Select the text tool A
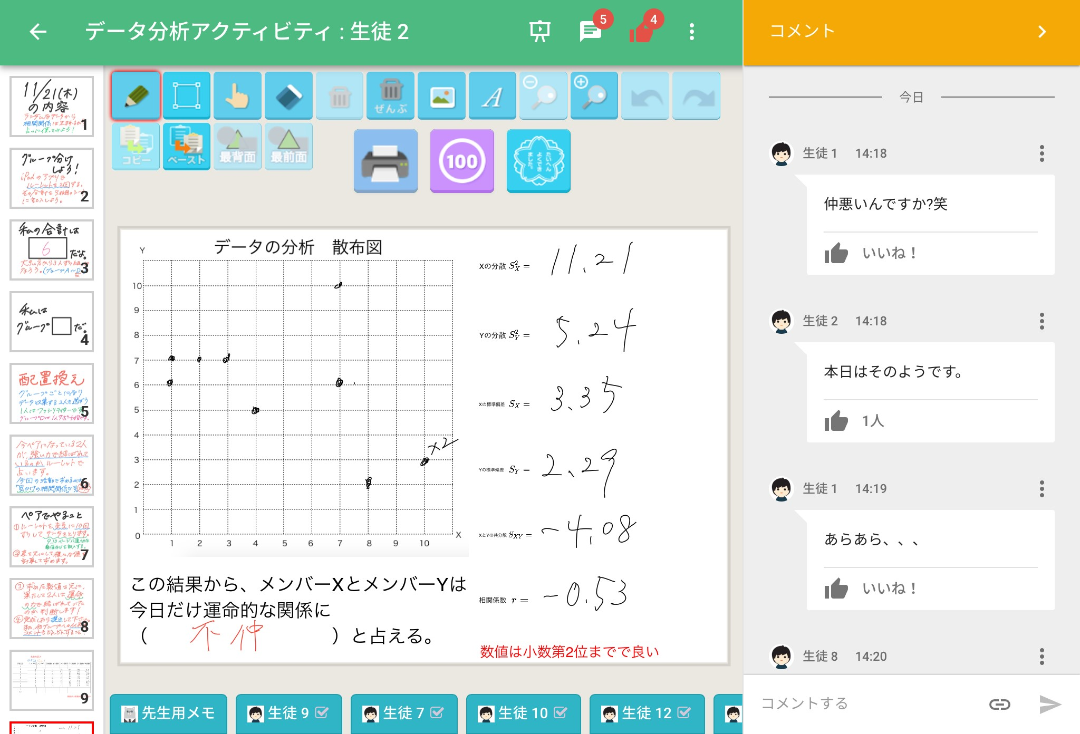The height and width of the screenshot is (734, 1080). (492, 96)
